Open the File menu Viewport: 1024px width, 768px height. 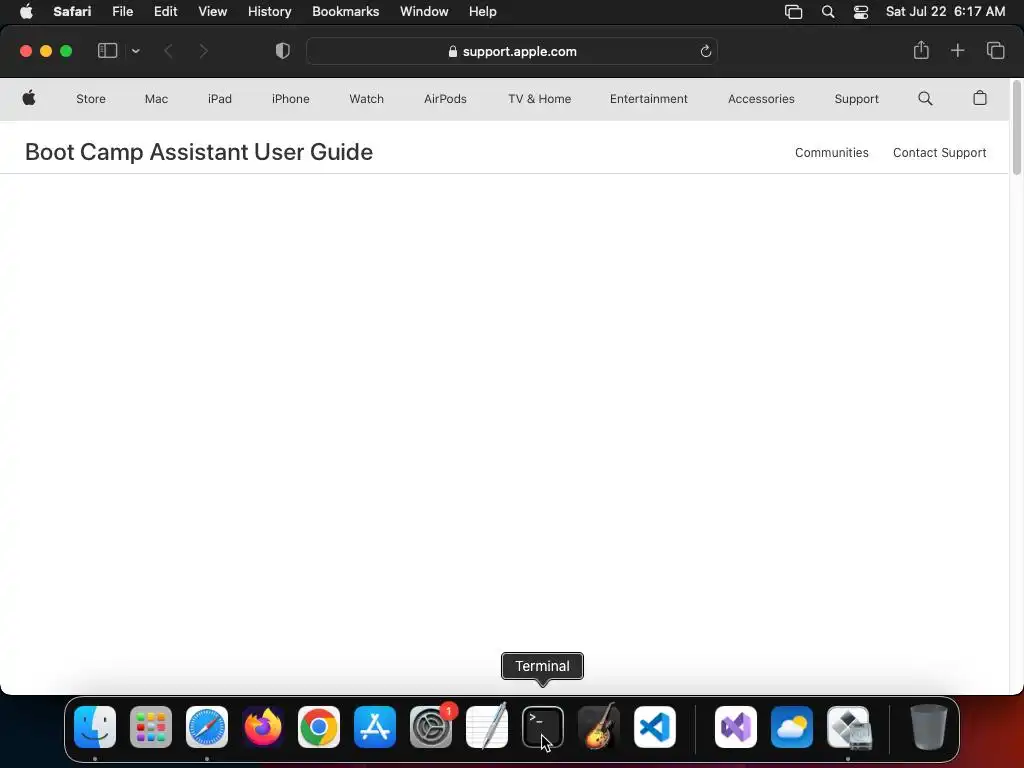[122, 11]
